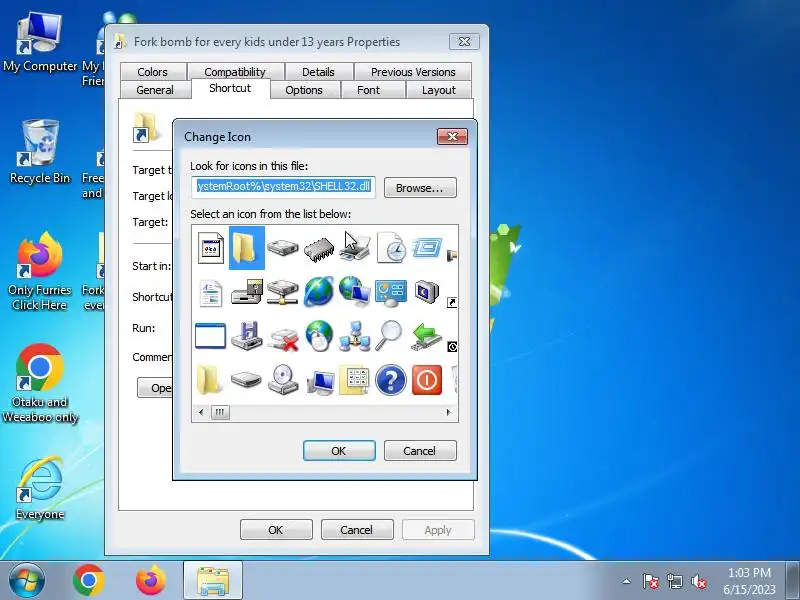The height and width of the screenshot is (600, 800).
Task: Choose the rich text document icon
Action: [211, 293]
